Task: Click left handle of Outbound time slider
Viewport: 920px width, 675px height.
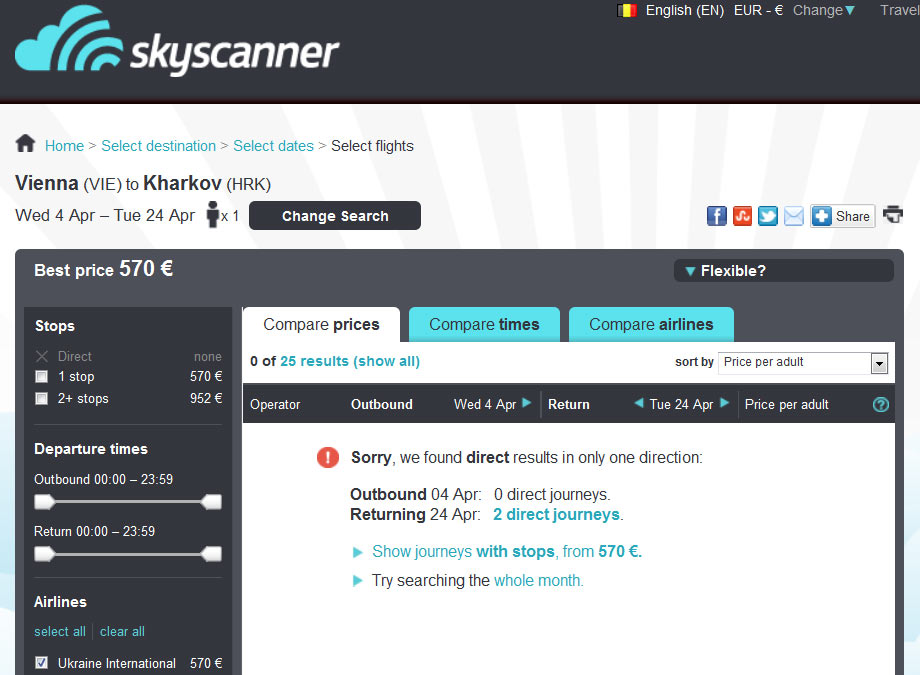Action: [x=45, y=502]
